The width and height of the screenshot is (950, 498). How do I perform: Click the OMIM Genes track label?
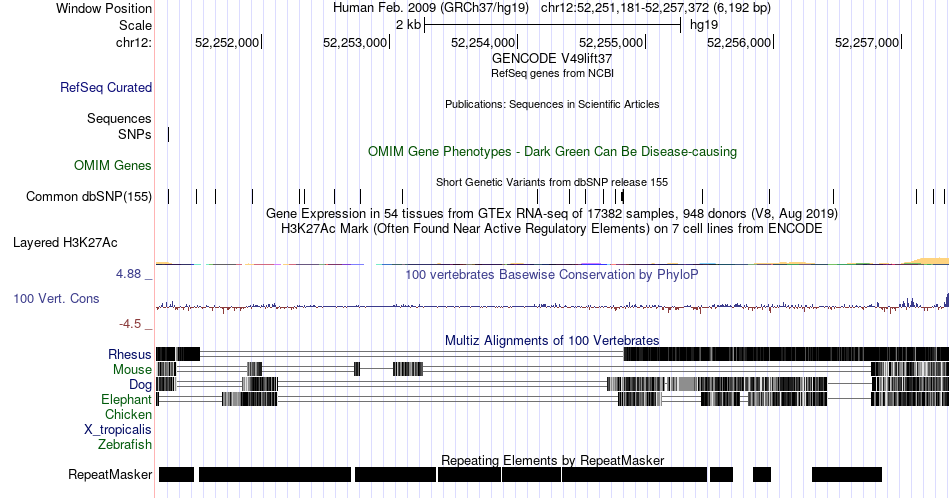[x=113, y=165]
